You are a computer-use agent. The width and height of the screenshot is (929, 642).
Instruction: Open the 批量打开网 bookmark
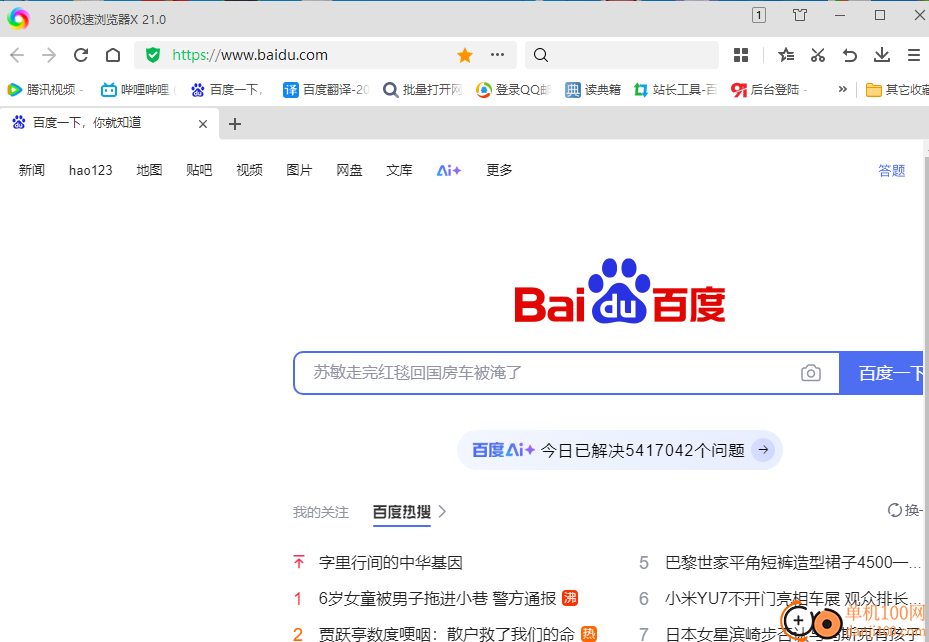point(422,89)
